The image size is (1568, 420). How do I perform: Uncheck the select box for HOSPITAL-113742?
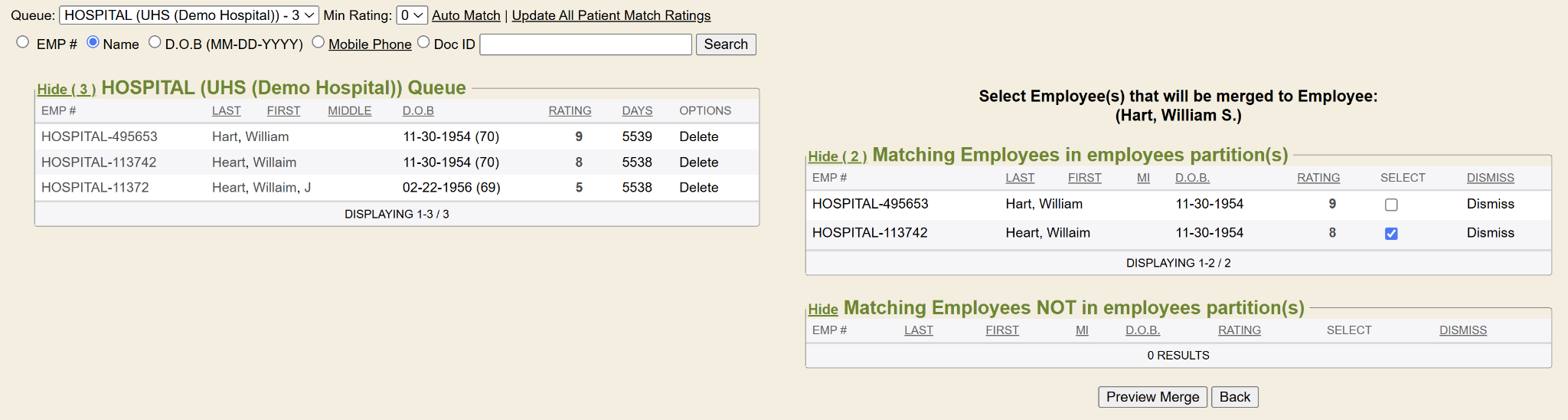pyautogui.click(x=1391, y=234)
